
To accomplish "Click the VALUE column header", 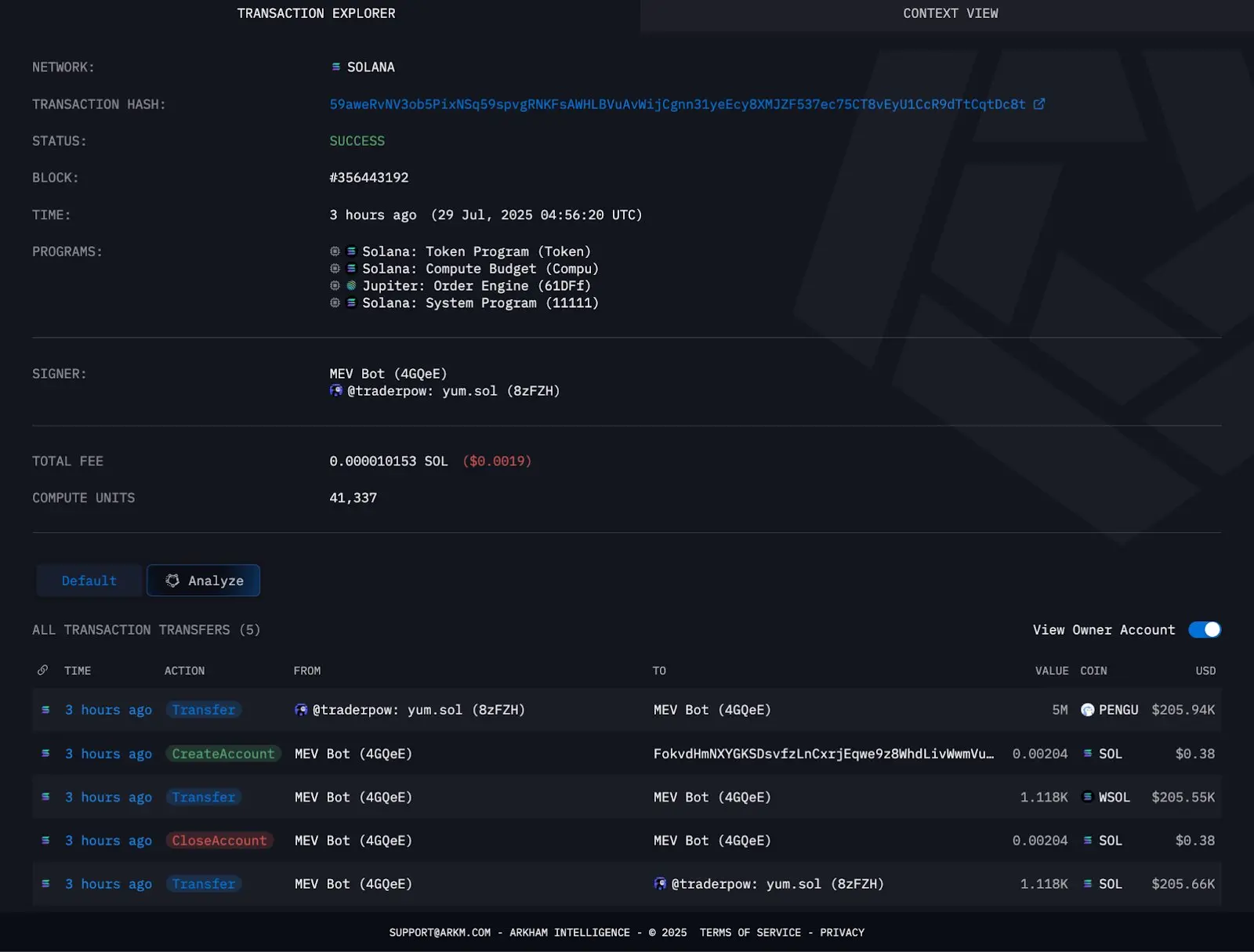I will pos(1052,671).
